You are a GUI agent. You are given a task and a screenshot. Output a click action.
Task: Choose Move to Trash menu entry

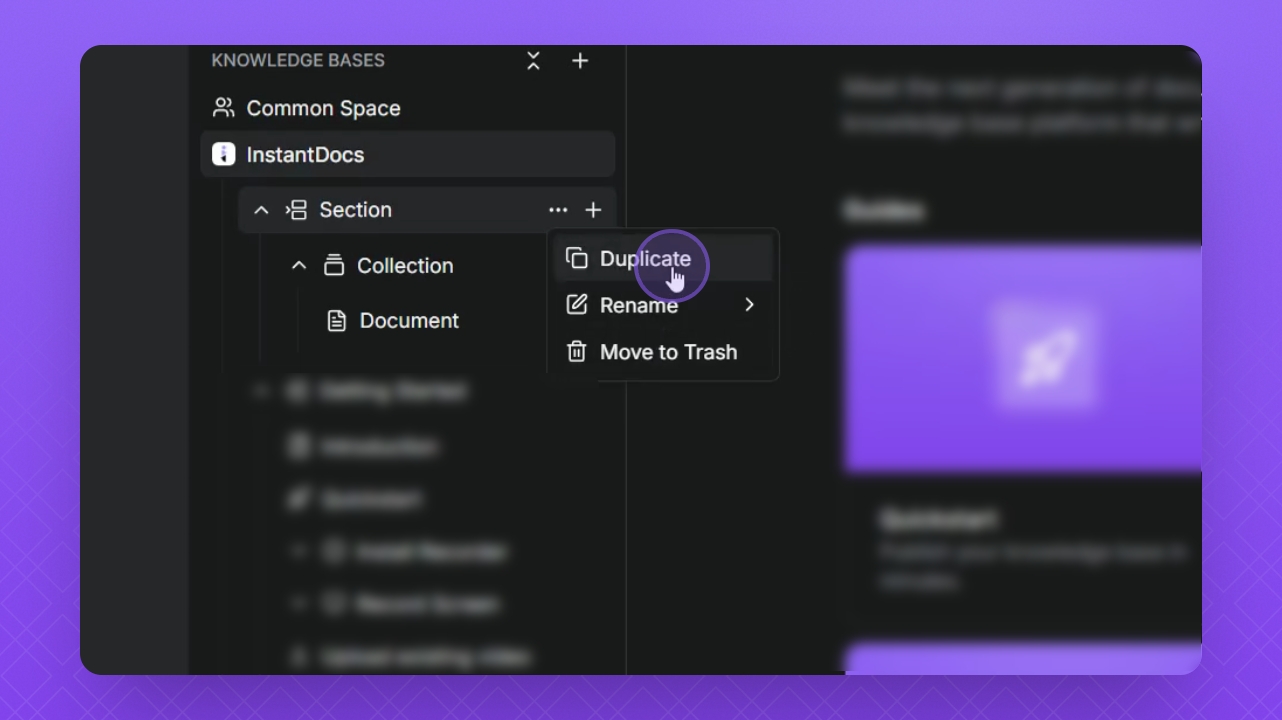(x=664, y=352)
